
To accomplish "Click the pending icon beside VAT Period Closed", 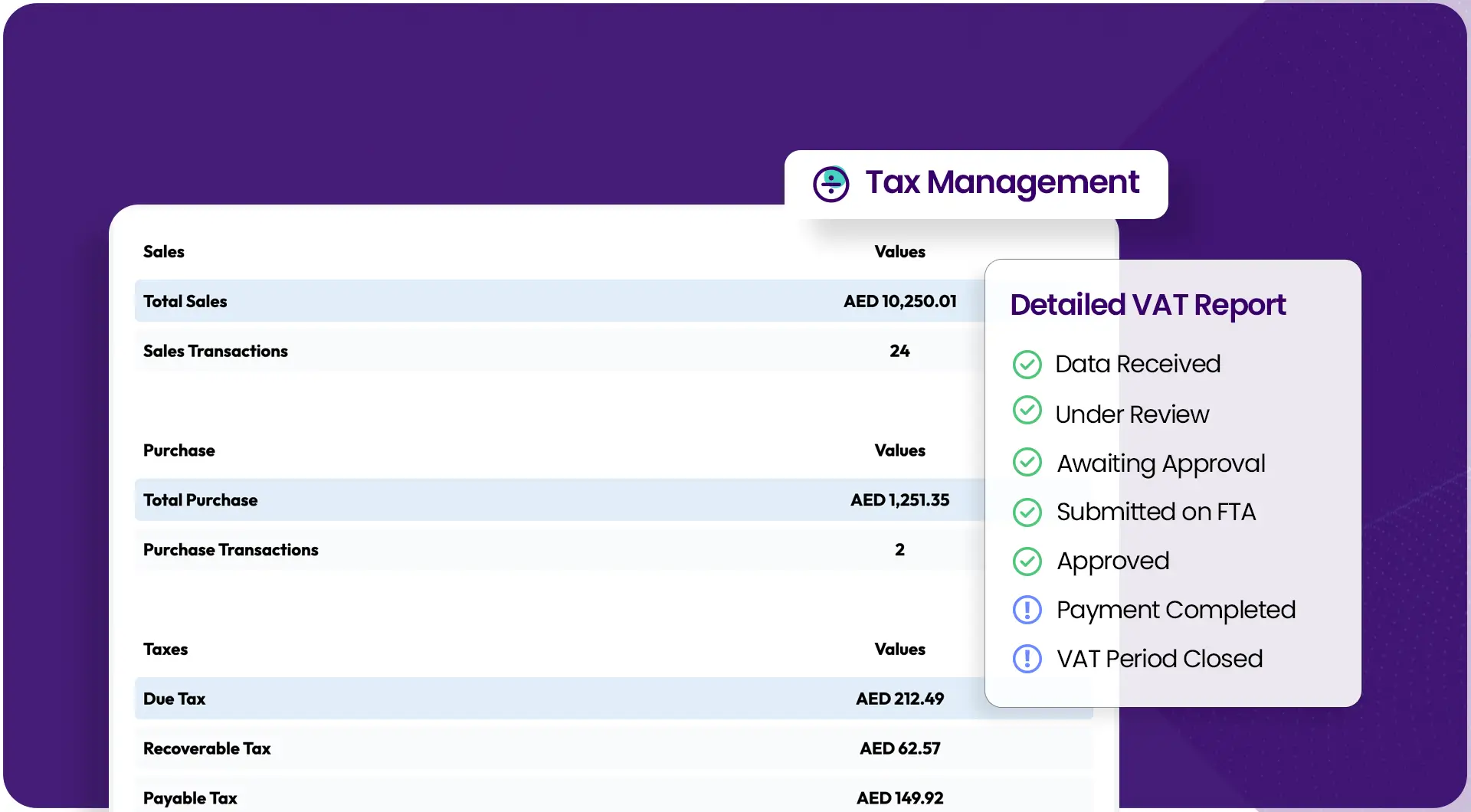I will (x=1027, y=659).
